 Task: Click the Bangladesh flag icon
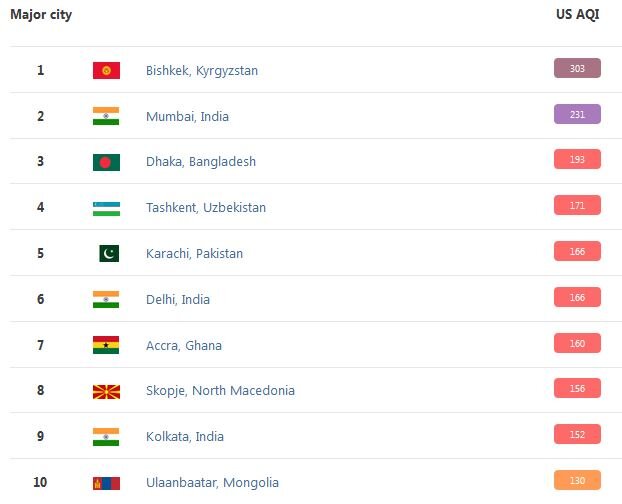[106, 162]
